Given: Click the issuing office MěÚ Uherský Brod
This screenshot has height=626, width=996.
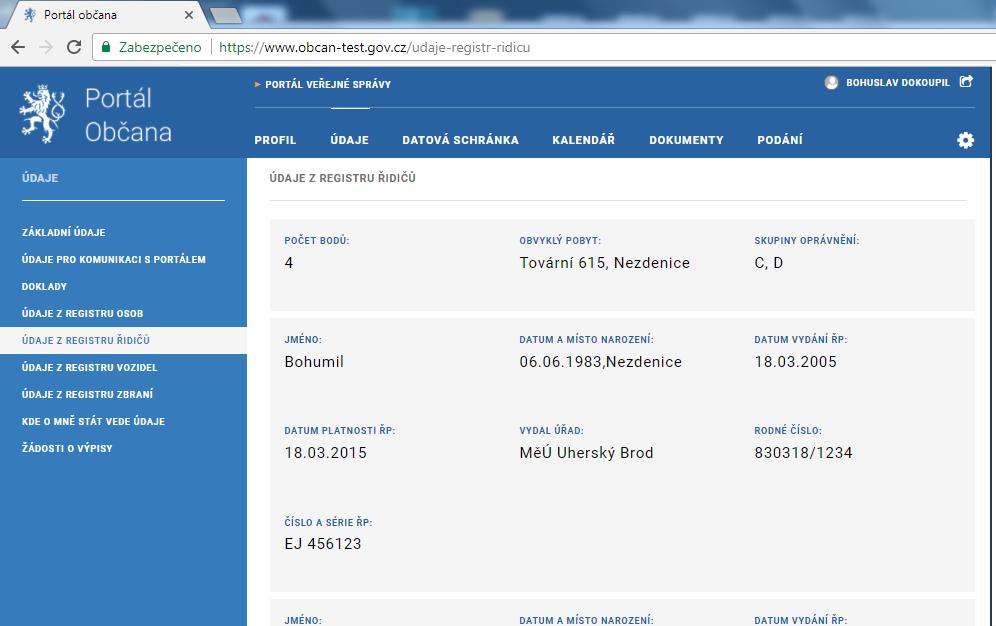Looking at the screenshot, I should (586, 453).
